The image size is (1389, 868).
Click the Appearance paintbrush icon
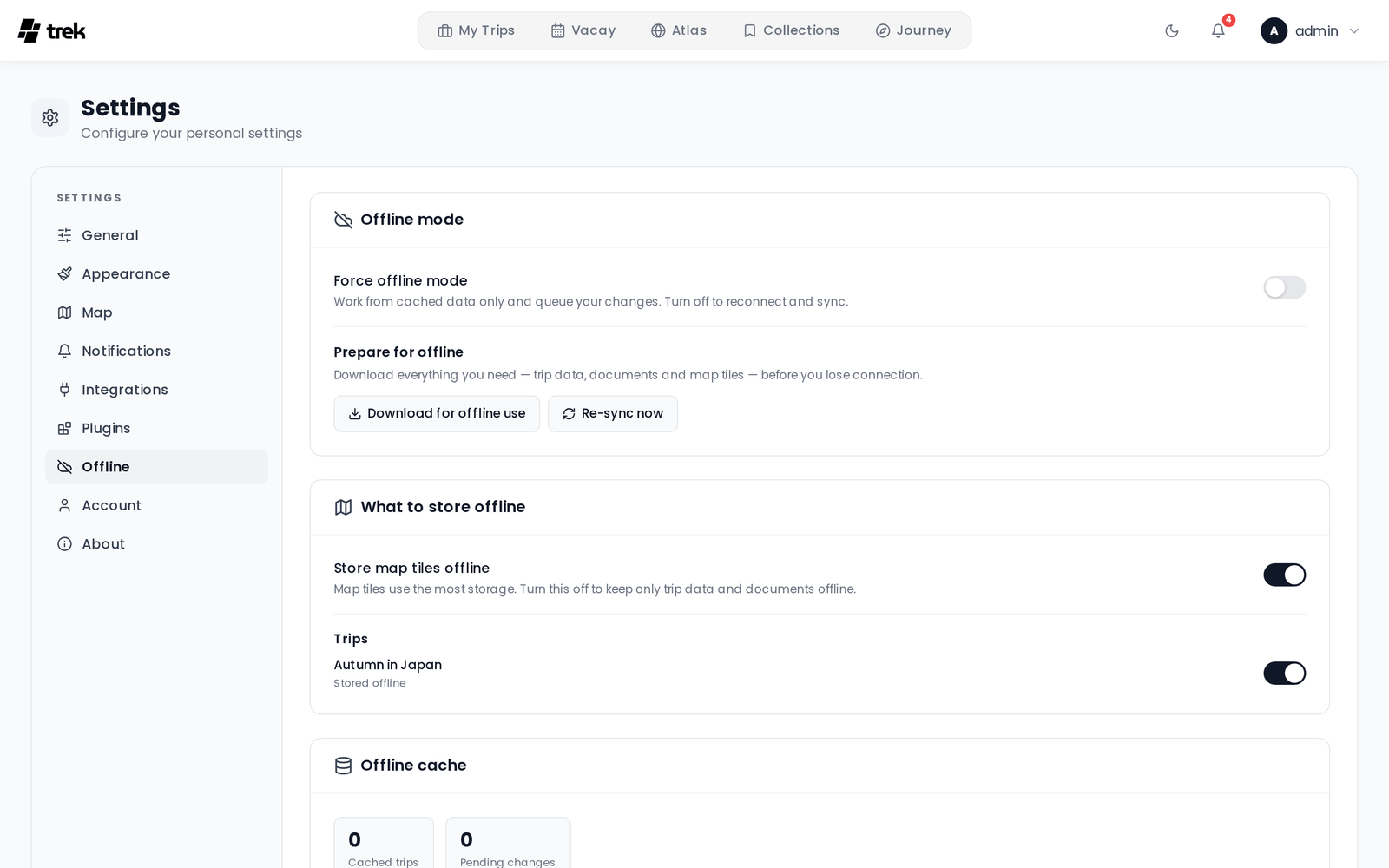(x=64, y=274)
